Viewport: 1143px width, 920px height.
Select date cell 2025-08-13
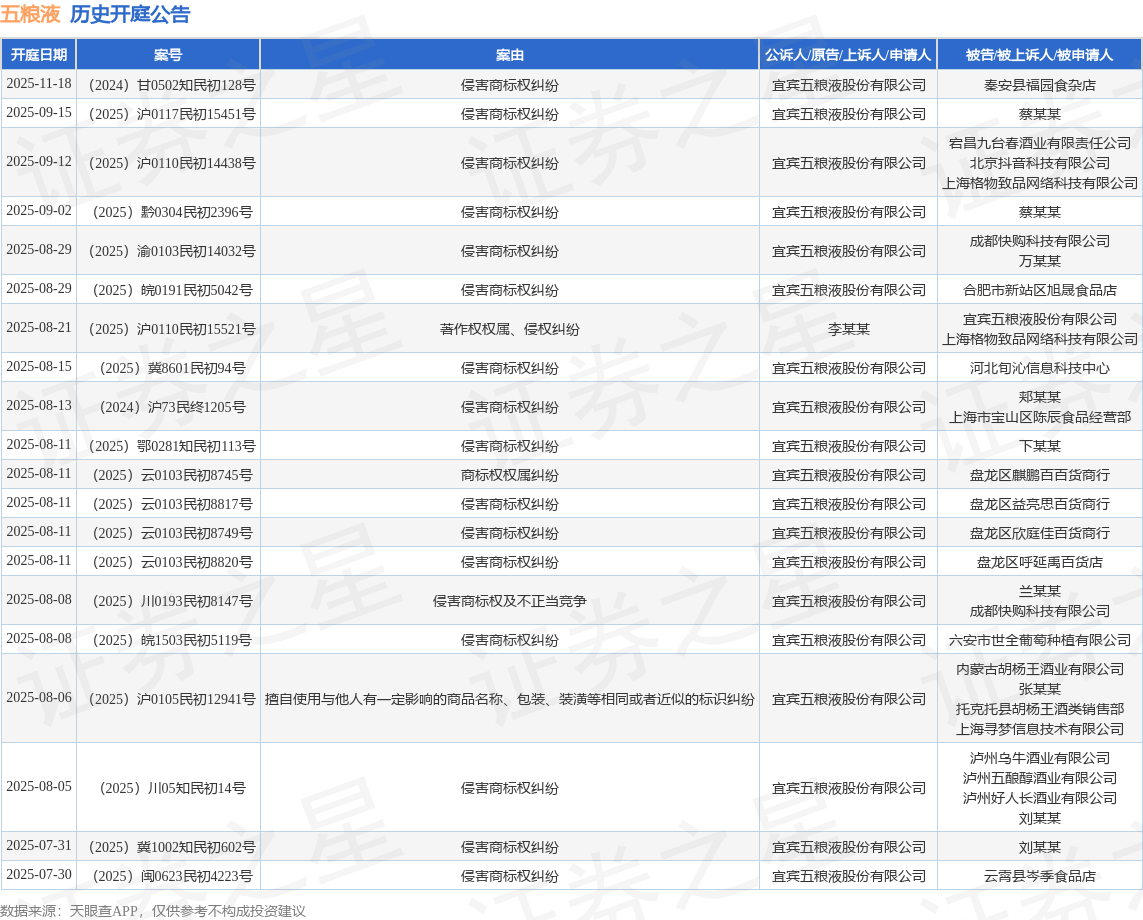pyautogui.click(x=39, y=406)
